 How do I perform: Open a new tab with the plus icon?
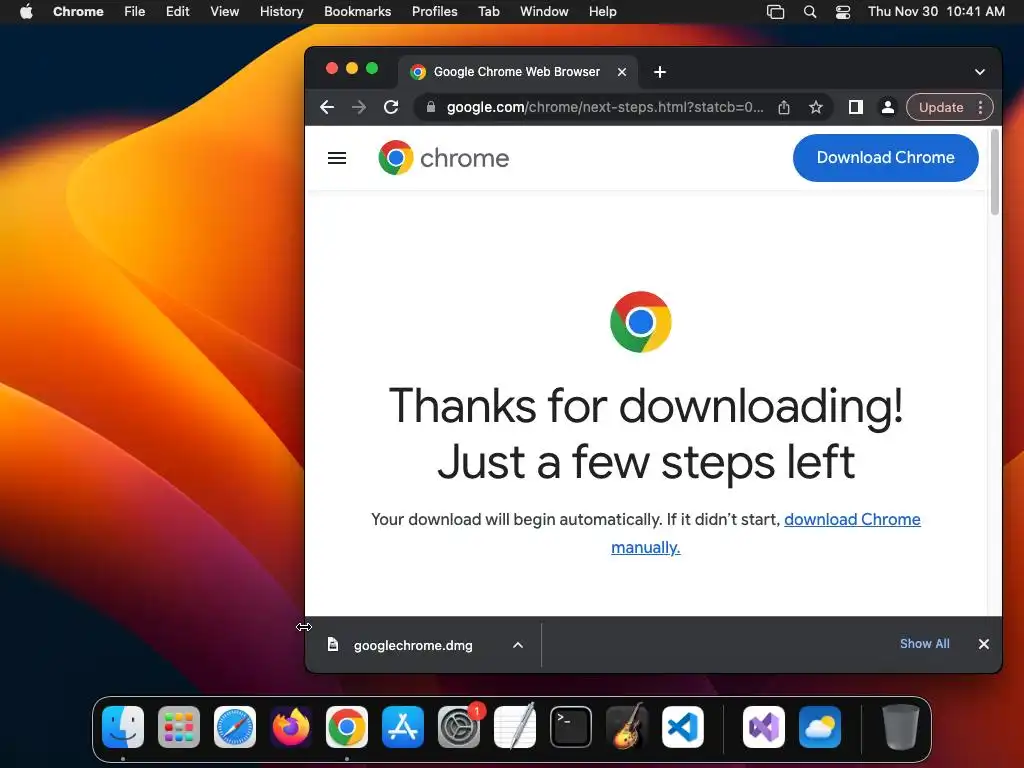(660, 72)
